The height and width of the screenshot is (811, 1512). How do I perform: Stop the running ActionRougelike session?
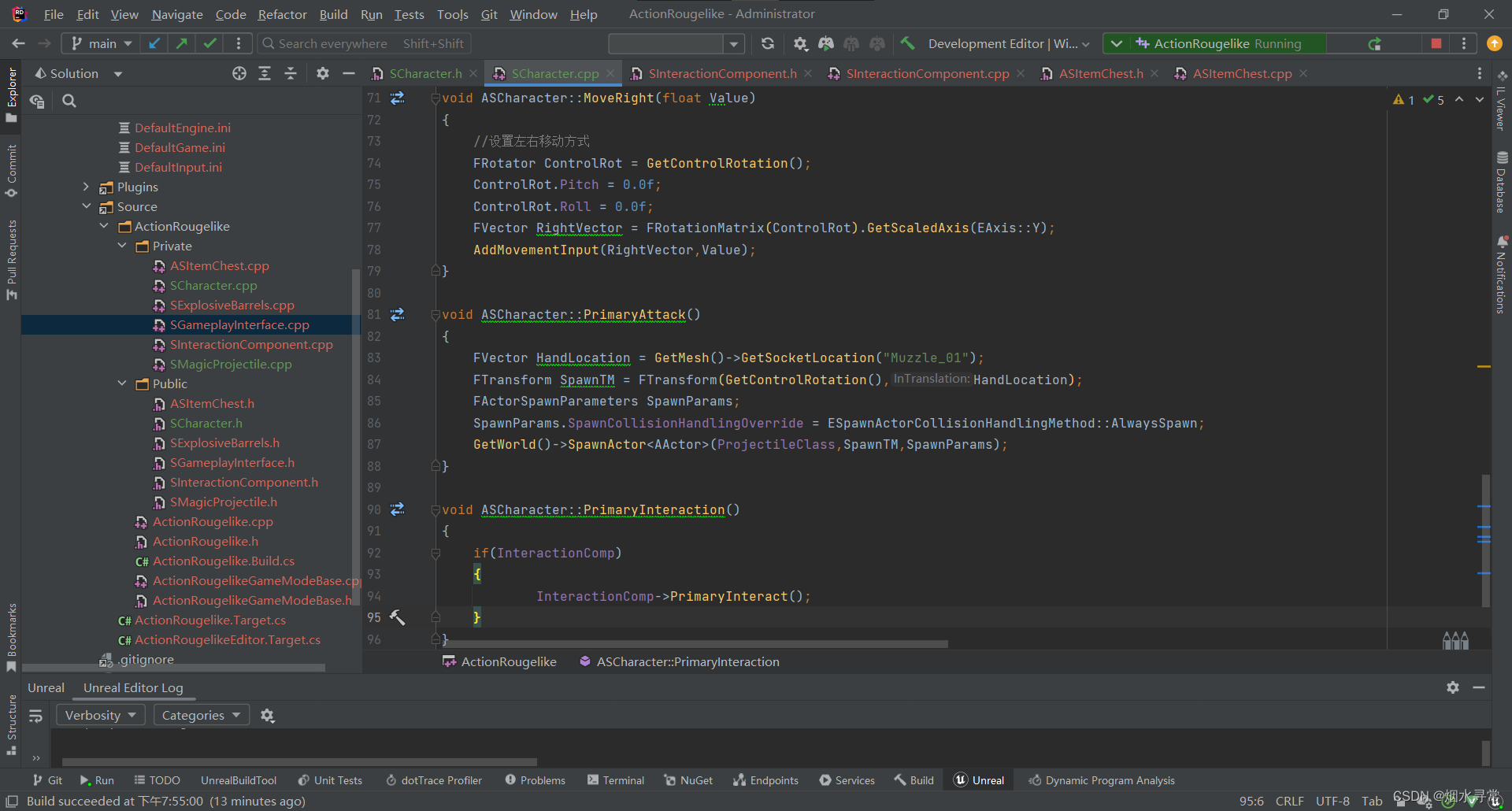[1436, 43]
